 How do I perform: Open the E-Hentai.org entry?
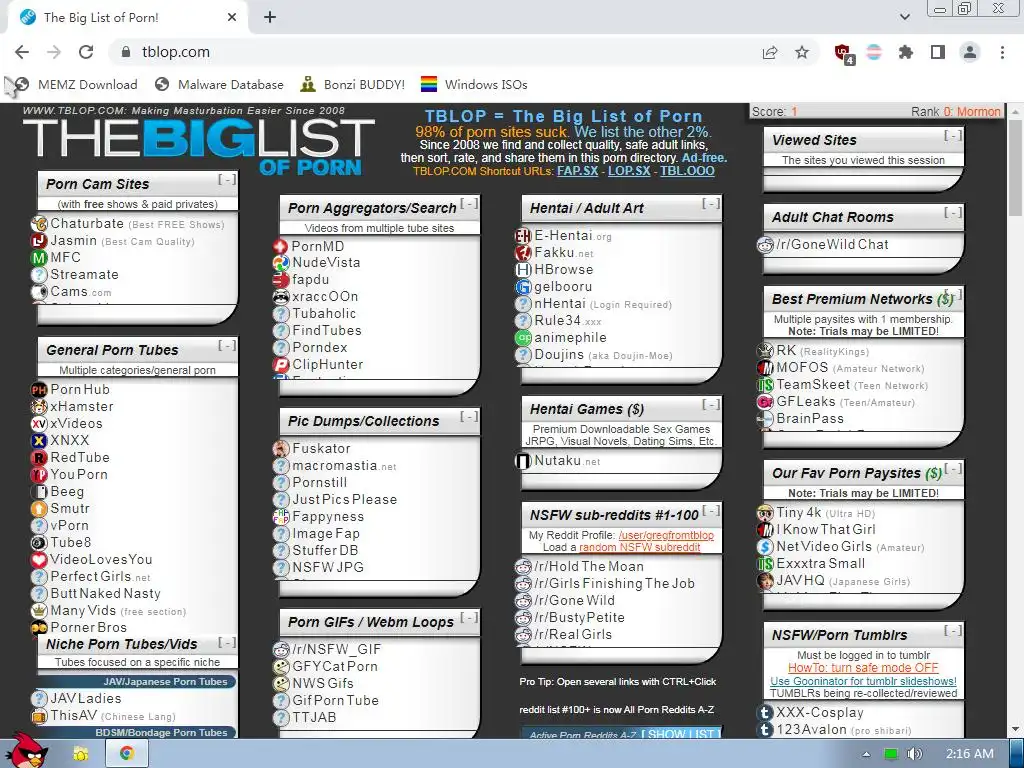pyautogui.click(x=564, y=236)
